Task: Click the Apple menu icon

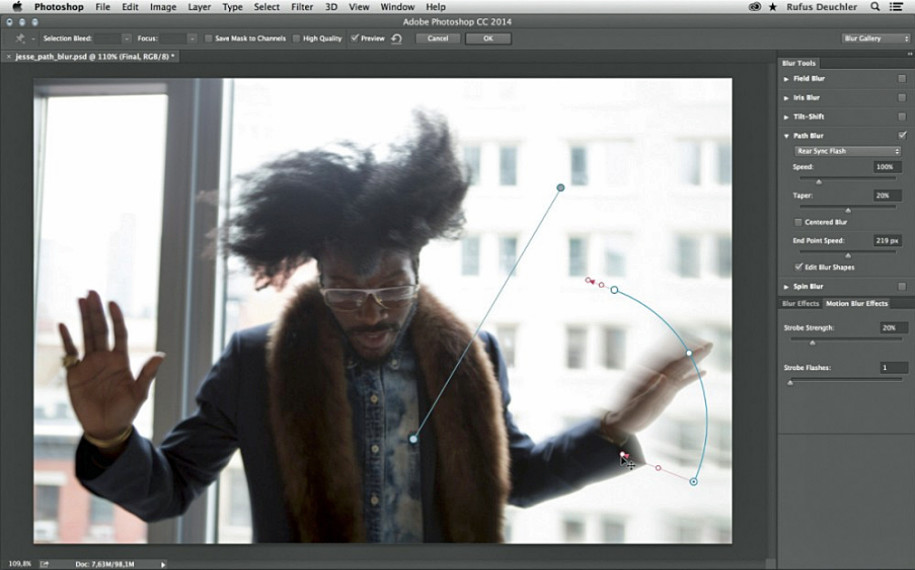Action: coord(16,7)
